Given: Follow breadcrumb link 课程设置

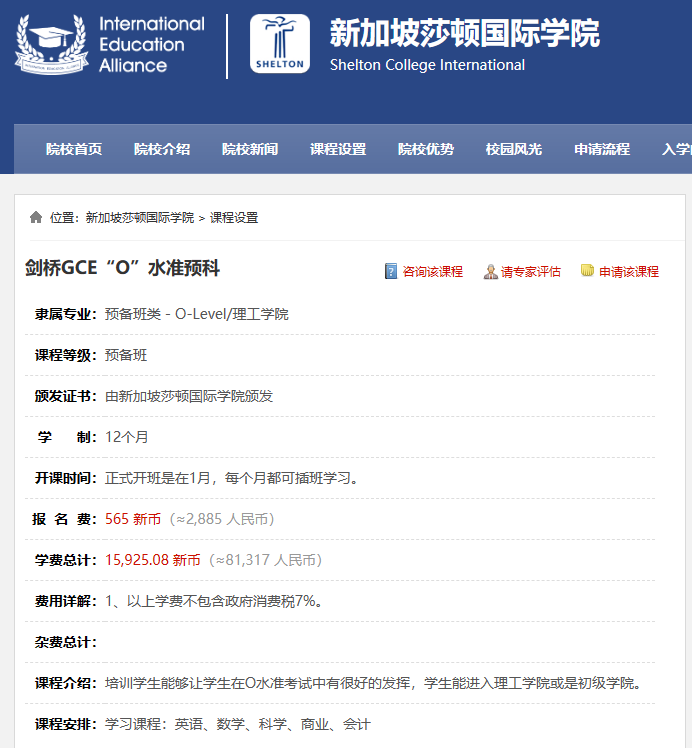Looking at the screenshot, I should 234,218.
